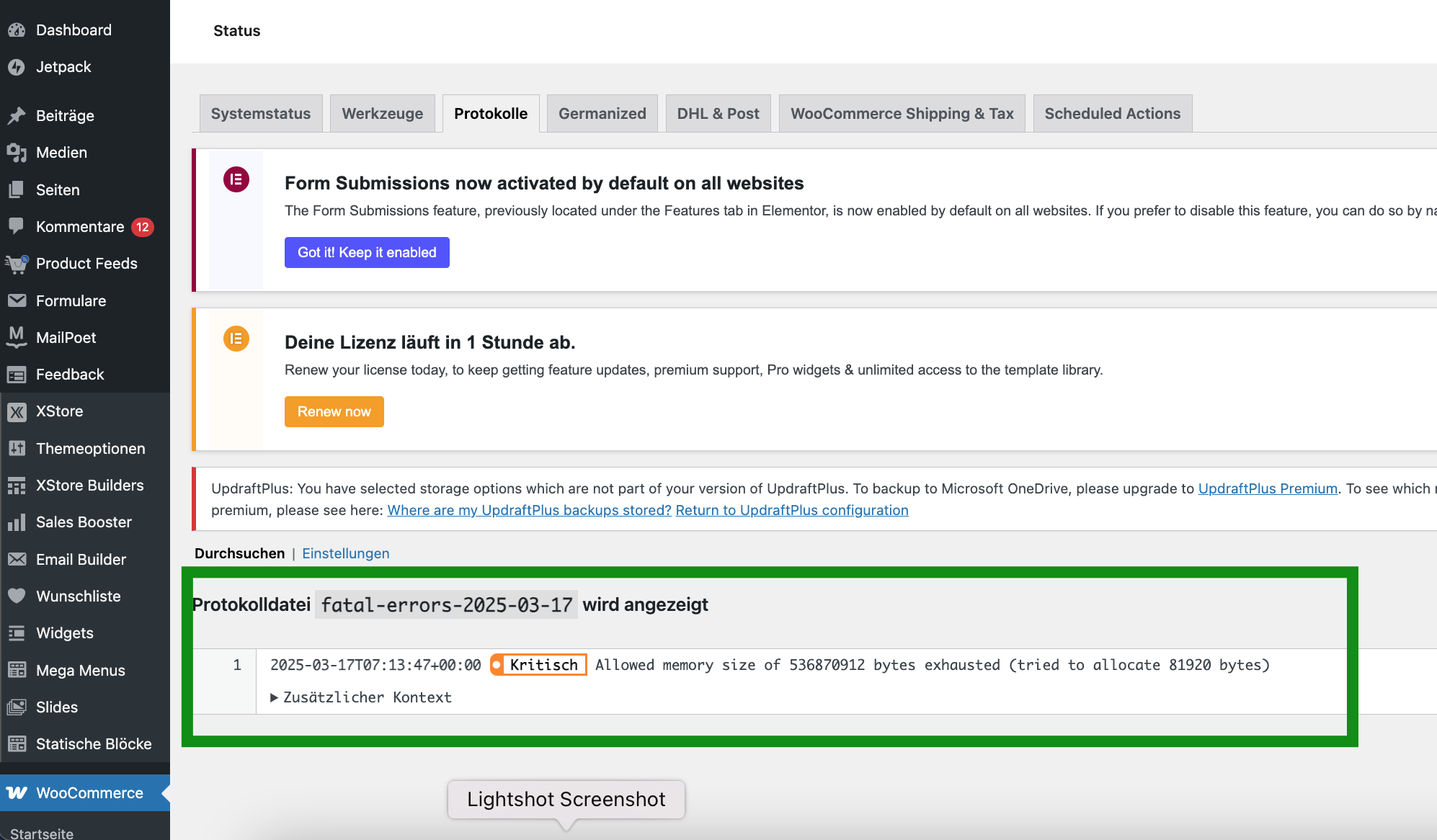Viewport: 1437px width, 840px height.
Task: Open Beiträge menu item
Action: pyautogui.click(x=85, y=116)
